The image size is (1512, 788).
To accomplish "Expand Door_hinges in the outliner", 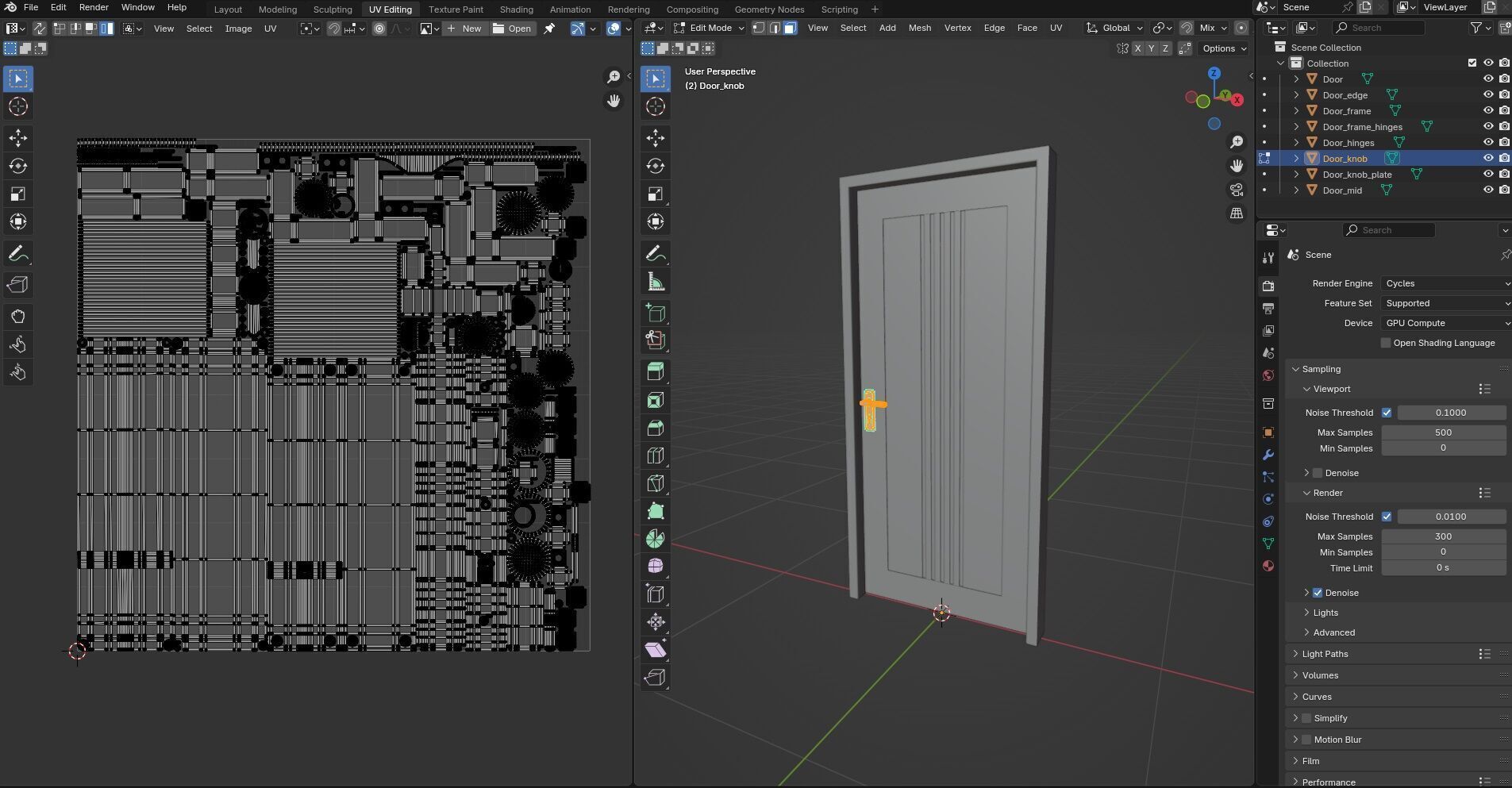I will click(x=1296, y=143).
